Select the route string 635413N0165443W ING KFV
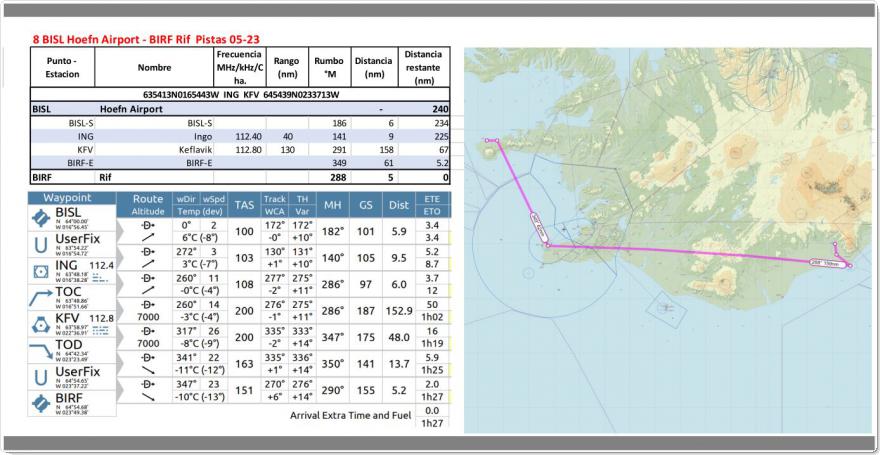Screen dimensions: 880x455 coord(240,94)
